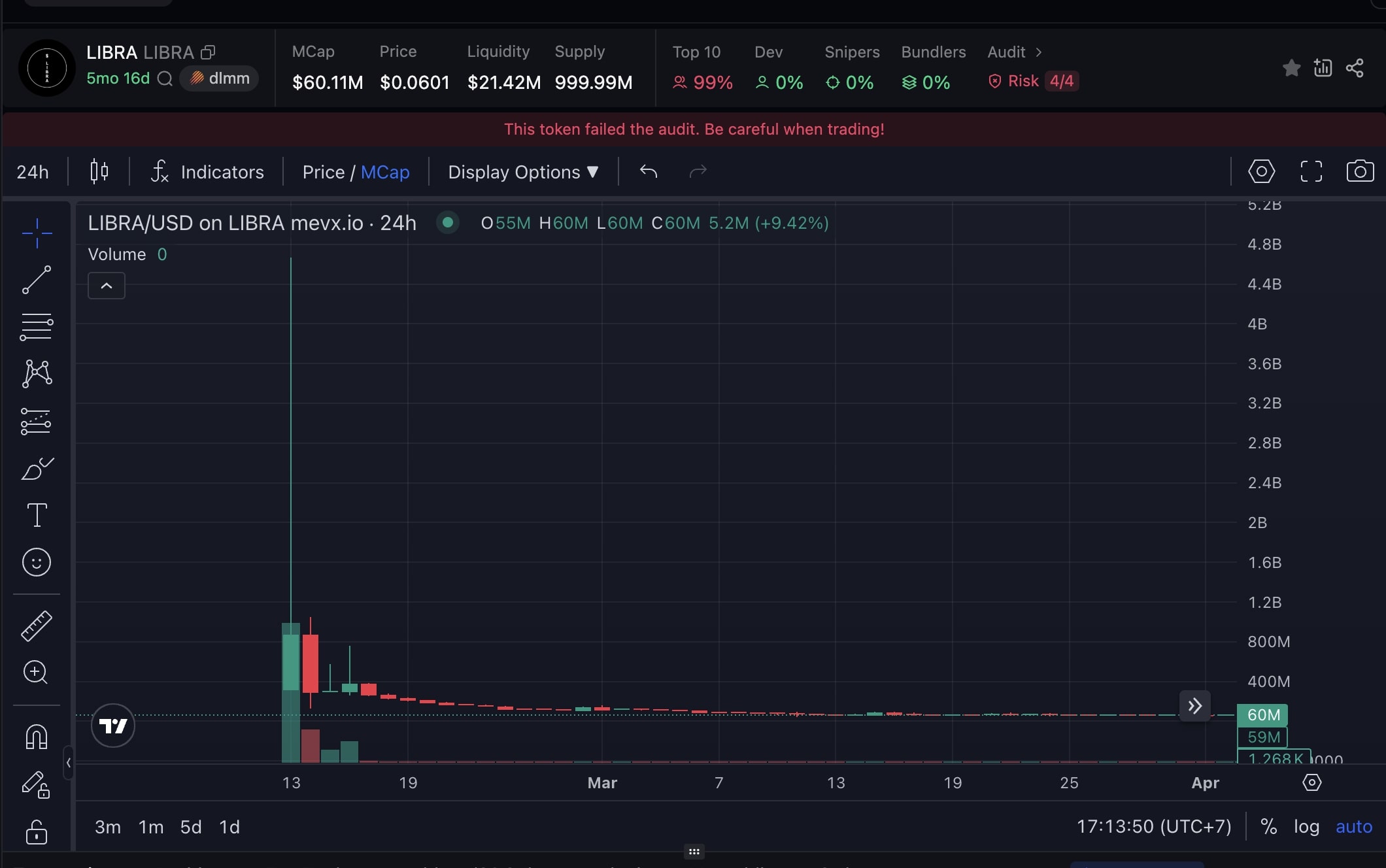Open chart settings hexagon icon
The height and width of the screenshot is (868, 1386).
point(1261,171)
